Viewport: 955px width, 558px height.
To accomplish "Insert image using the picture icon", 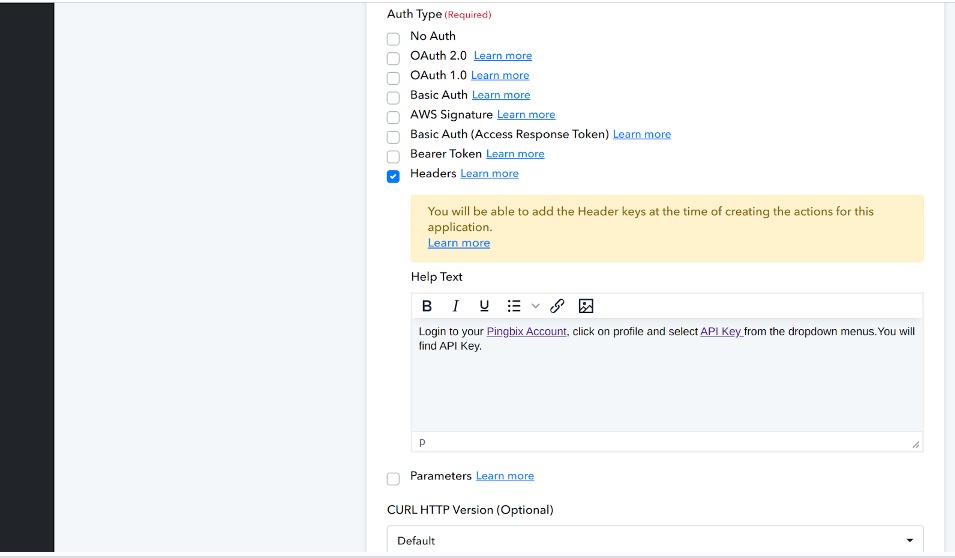I will point(586,306).
